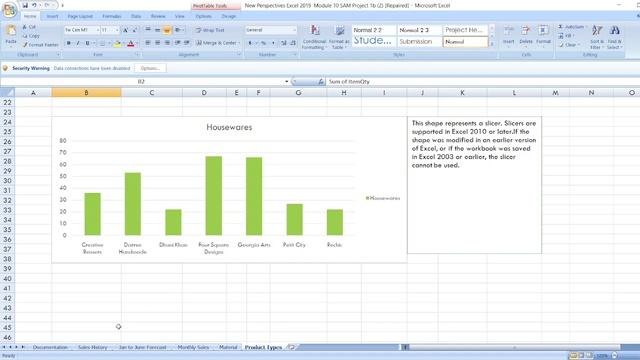Toggle Align Text Left
The width and height of the screenshot is (640, 360).
coord(148,43)
